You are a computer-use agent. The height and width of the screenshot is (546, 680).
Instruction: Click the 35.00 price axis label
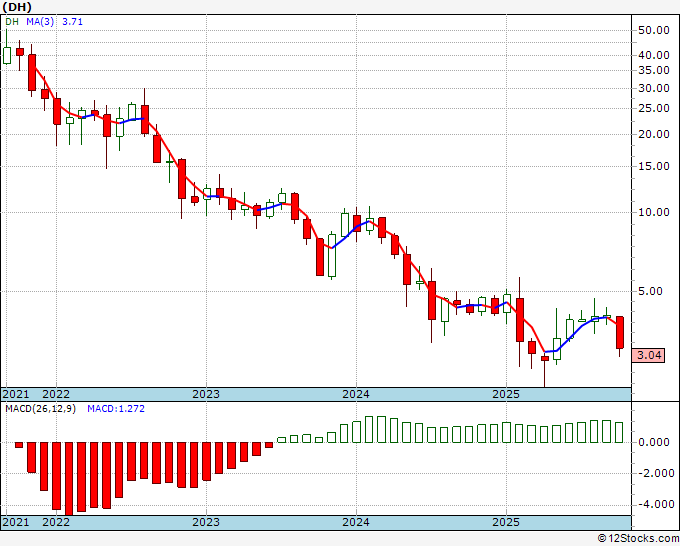[654, 70]
